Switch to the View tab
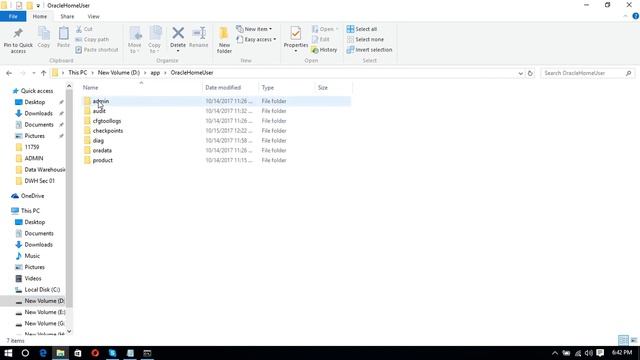The image size is (640, 360). point(93,16)
